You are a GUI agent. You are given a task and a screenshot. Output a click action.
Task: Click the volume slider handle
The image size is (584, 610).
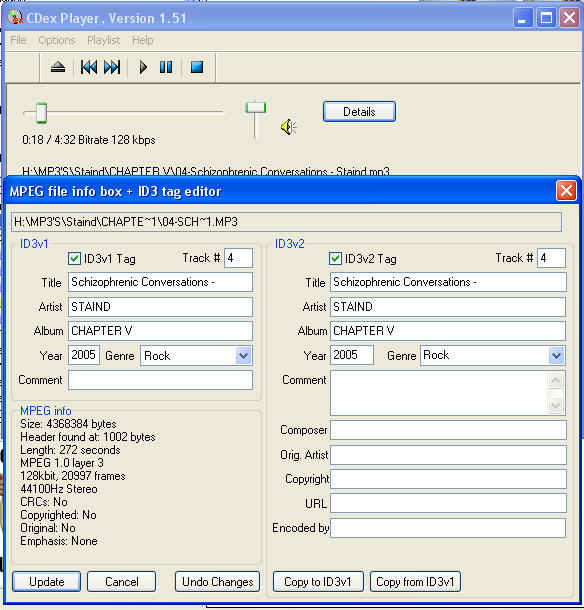point(256,107)
